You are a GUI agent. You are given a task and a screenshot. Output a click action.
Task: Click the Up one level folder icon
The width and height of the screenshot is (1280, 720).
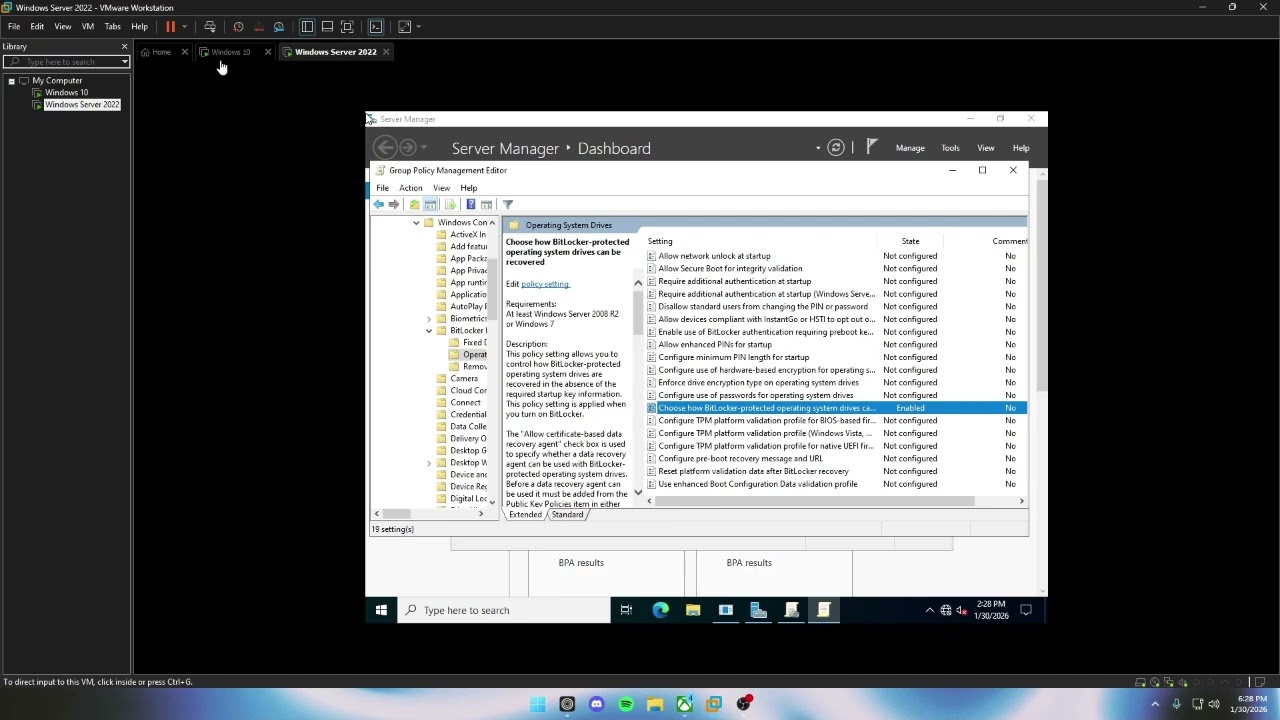pyautogui.click(x=414, y=205)
